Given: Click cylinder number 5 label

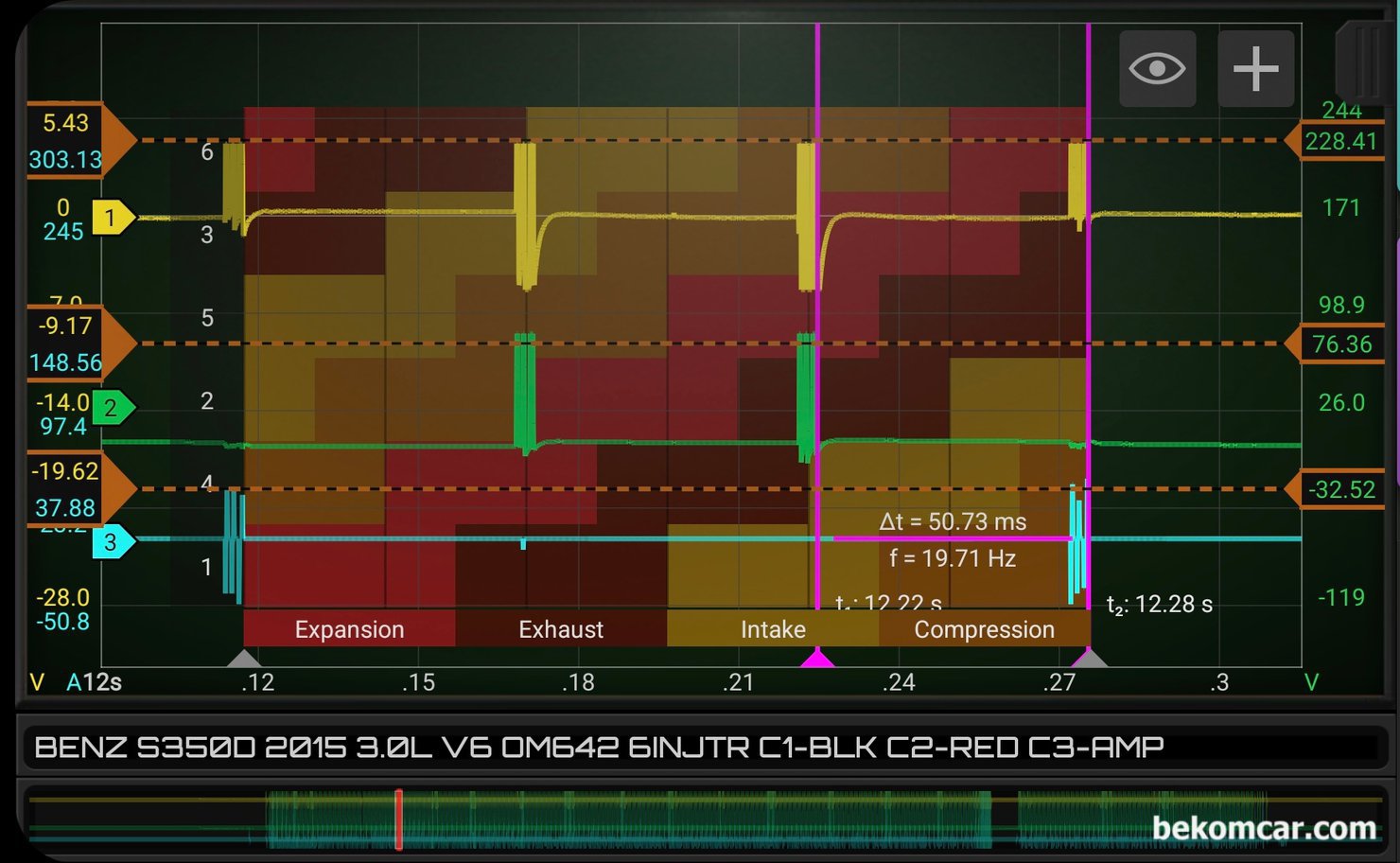Looking at the screenshot, I should pyautogui.click(x=207, y=318).
